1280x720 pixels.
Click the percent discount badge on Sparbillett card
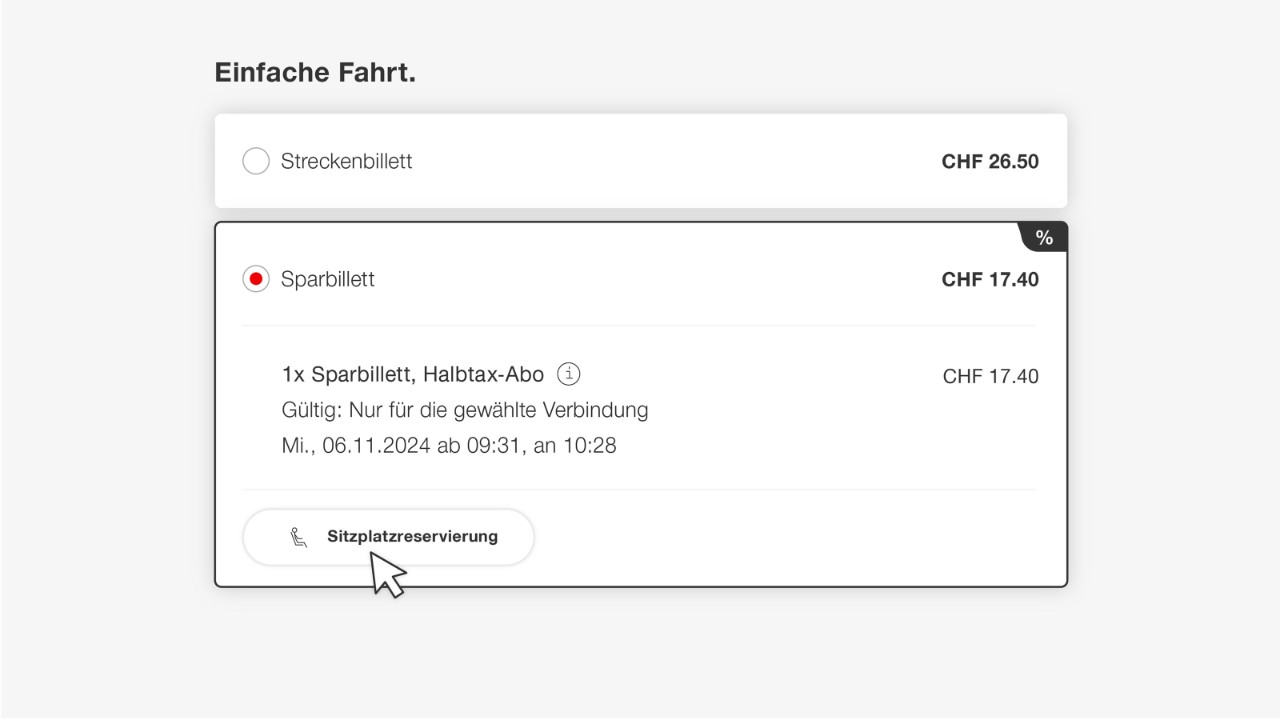tap(1044, 236)
